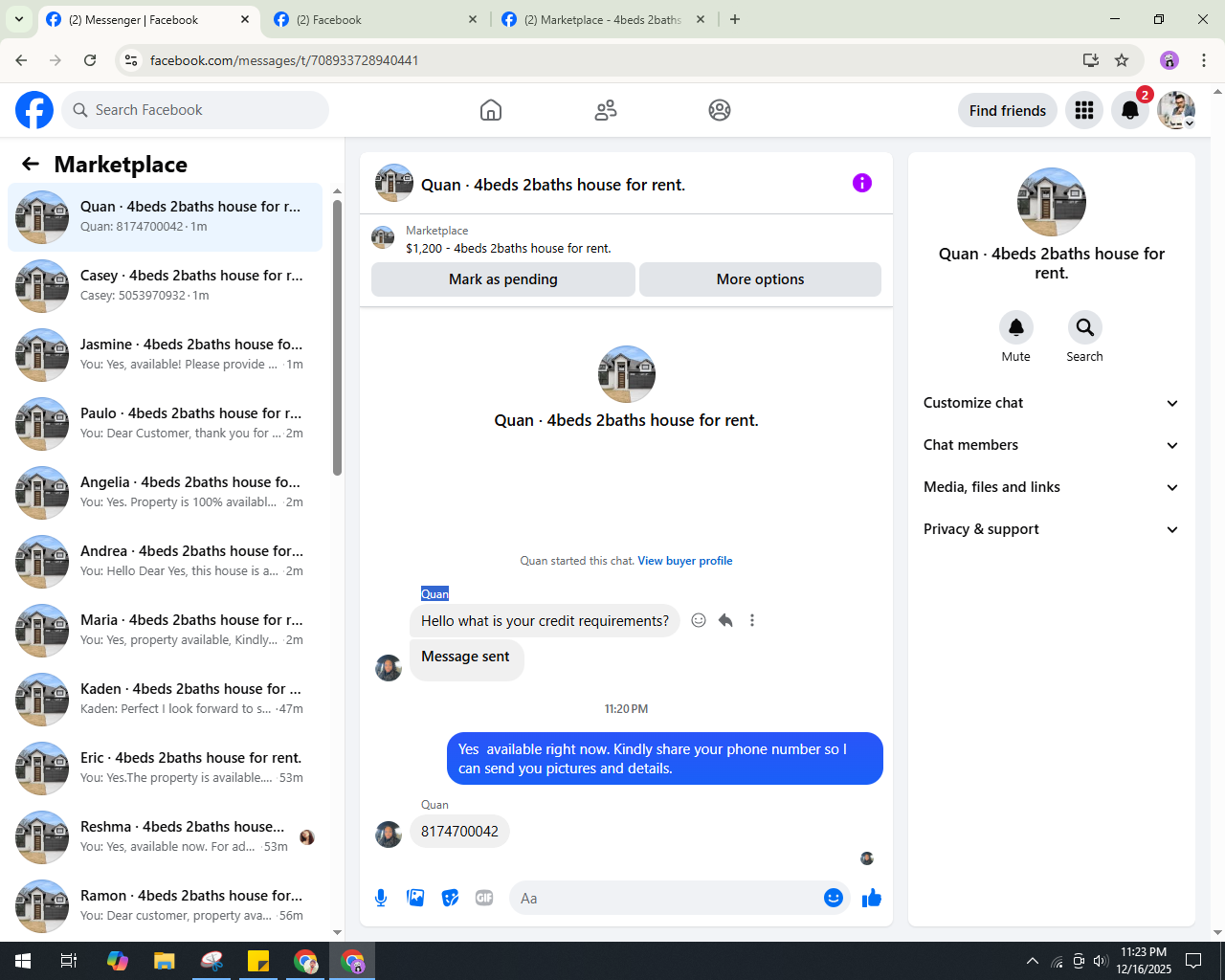Attach a photo with the image icon
Image resolution: width=1225 pixels, height=980 pixels.
point(415,898)
